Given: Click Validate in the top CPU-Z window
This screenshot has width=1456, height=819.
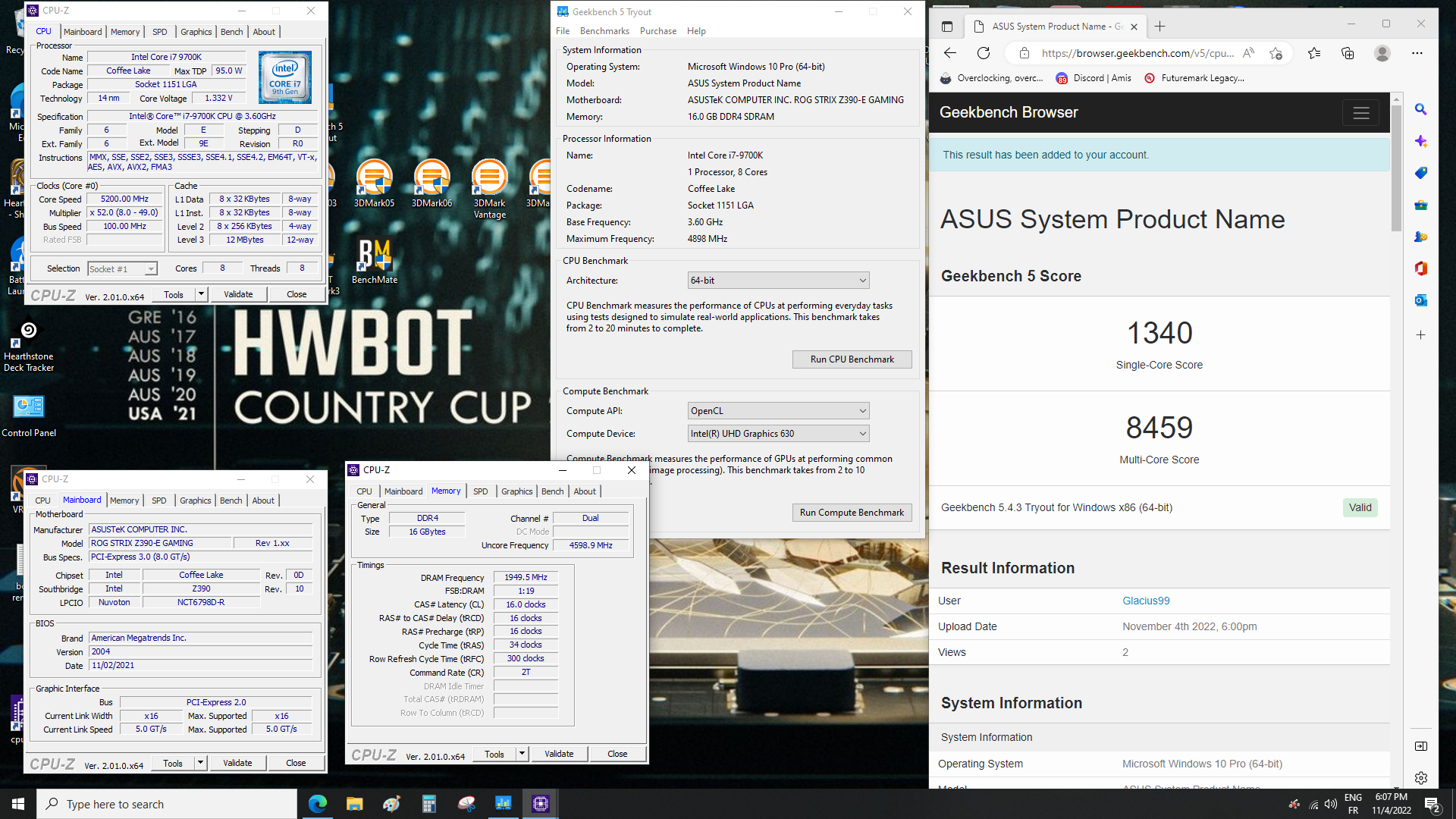Looking at the screenshot, I should (238, 294).
